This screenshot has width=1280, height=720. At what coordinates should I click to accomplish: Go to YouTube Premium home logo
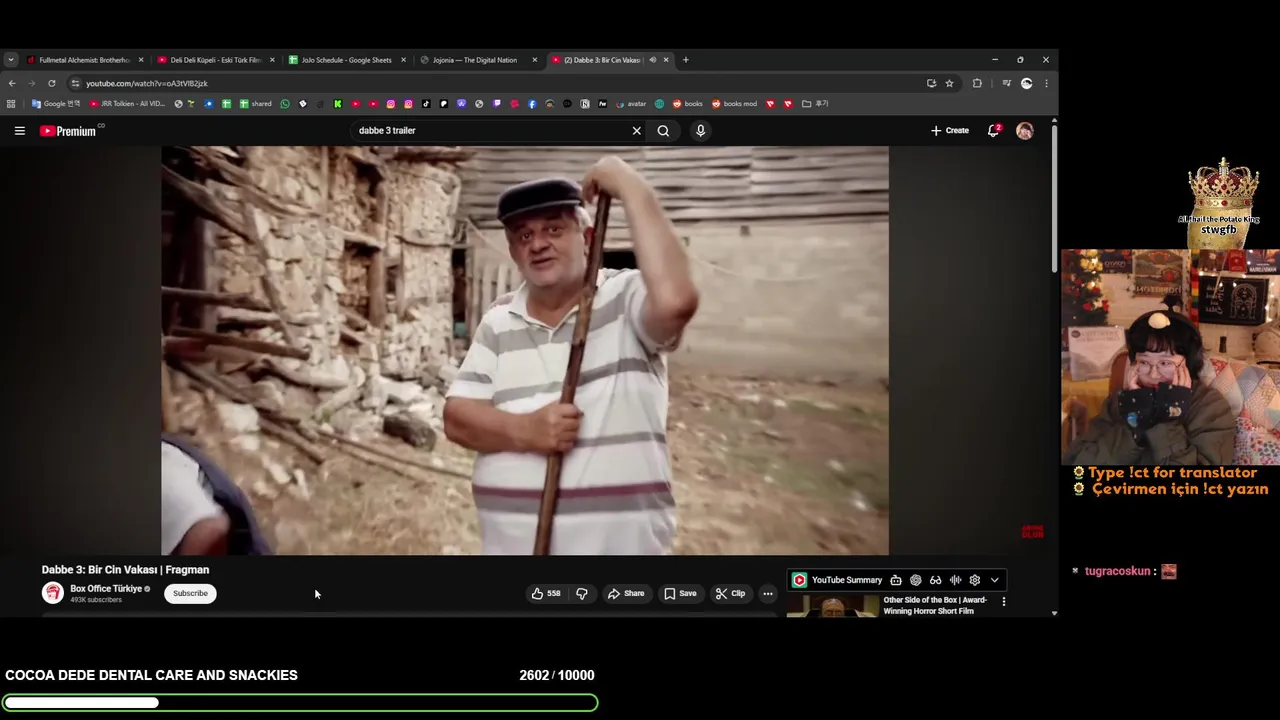[x=68, y=131]
